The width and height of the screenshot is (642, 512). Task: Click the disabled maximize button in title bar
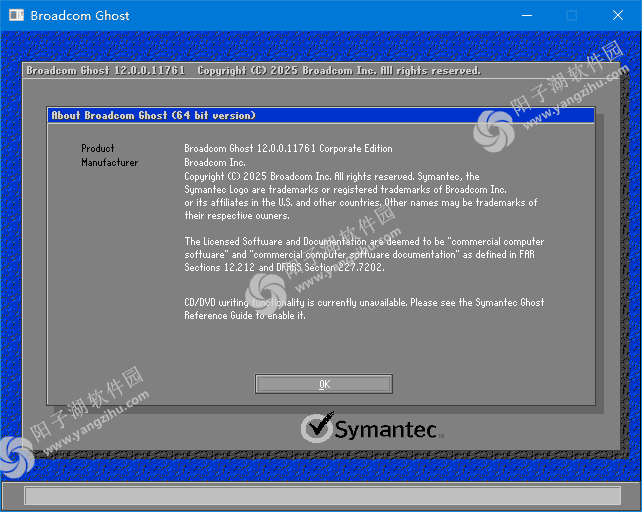572,16
